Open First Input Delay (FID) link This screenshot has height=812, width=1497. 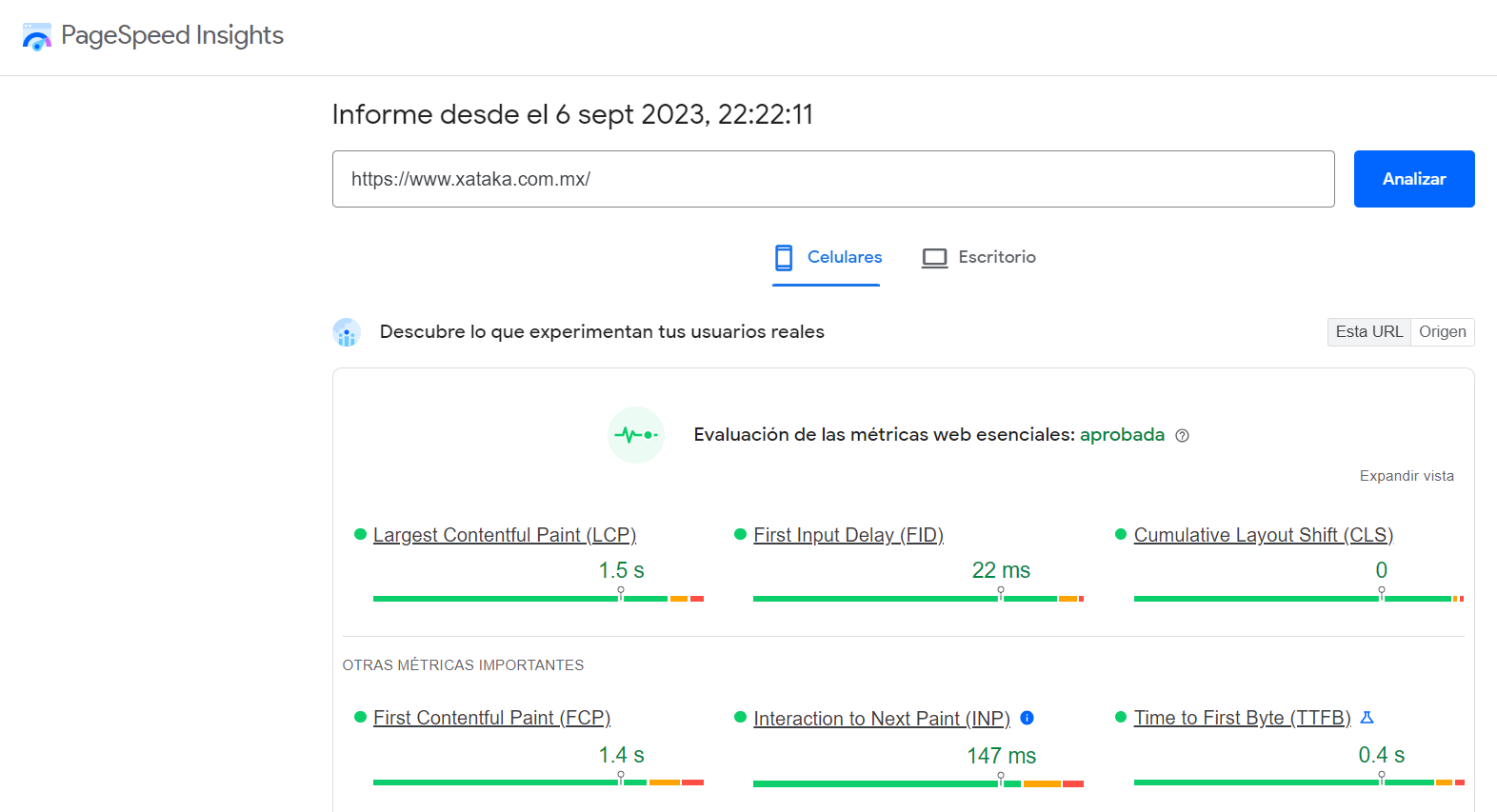coord(848,535)
